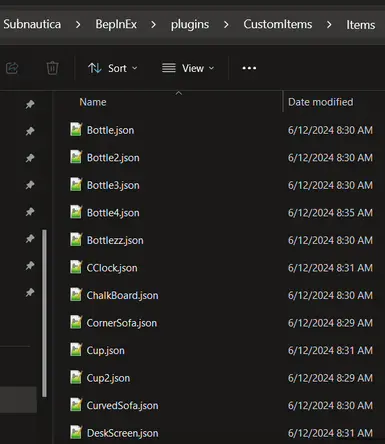Click pin icon beside Bottle.json row
385x444 pixels.
[x=30, y=131]
